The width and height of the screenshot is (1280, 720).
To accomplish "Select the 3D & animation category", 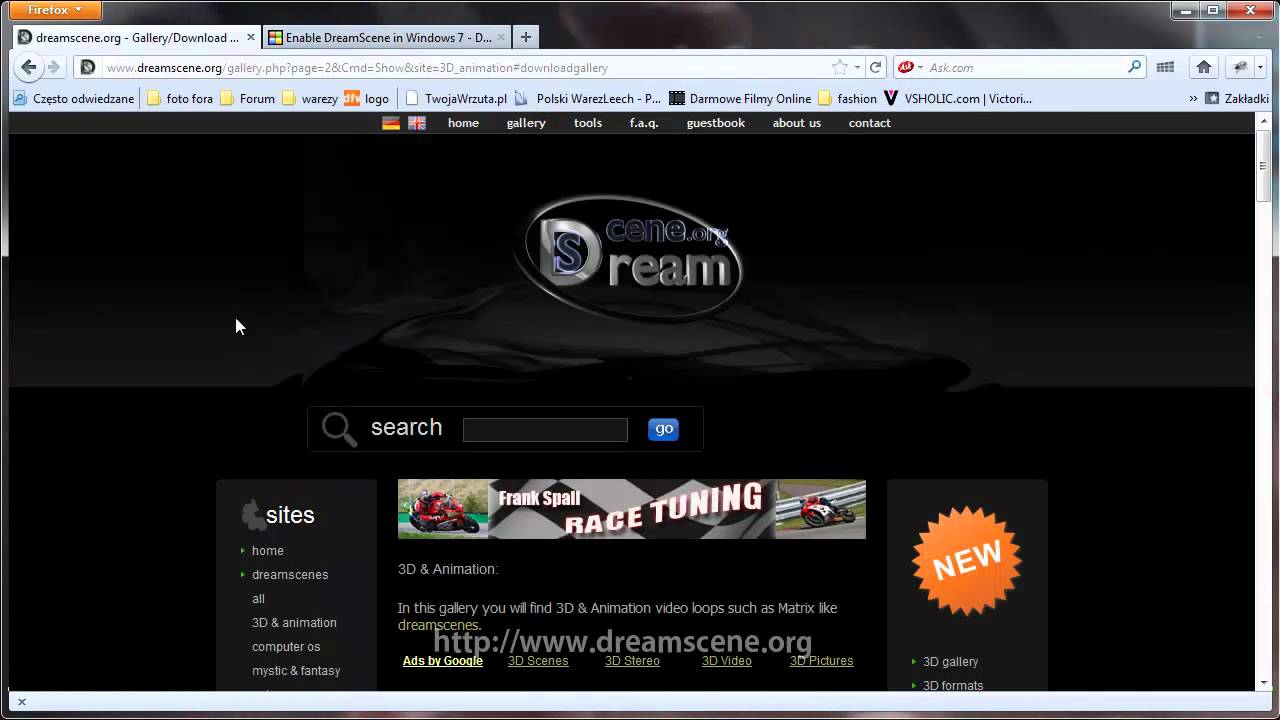I will pos(294,623).
